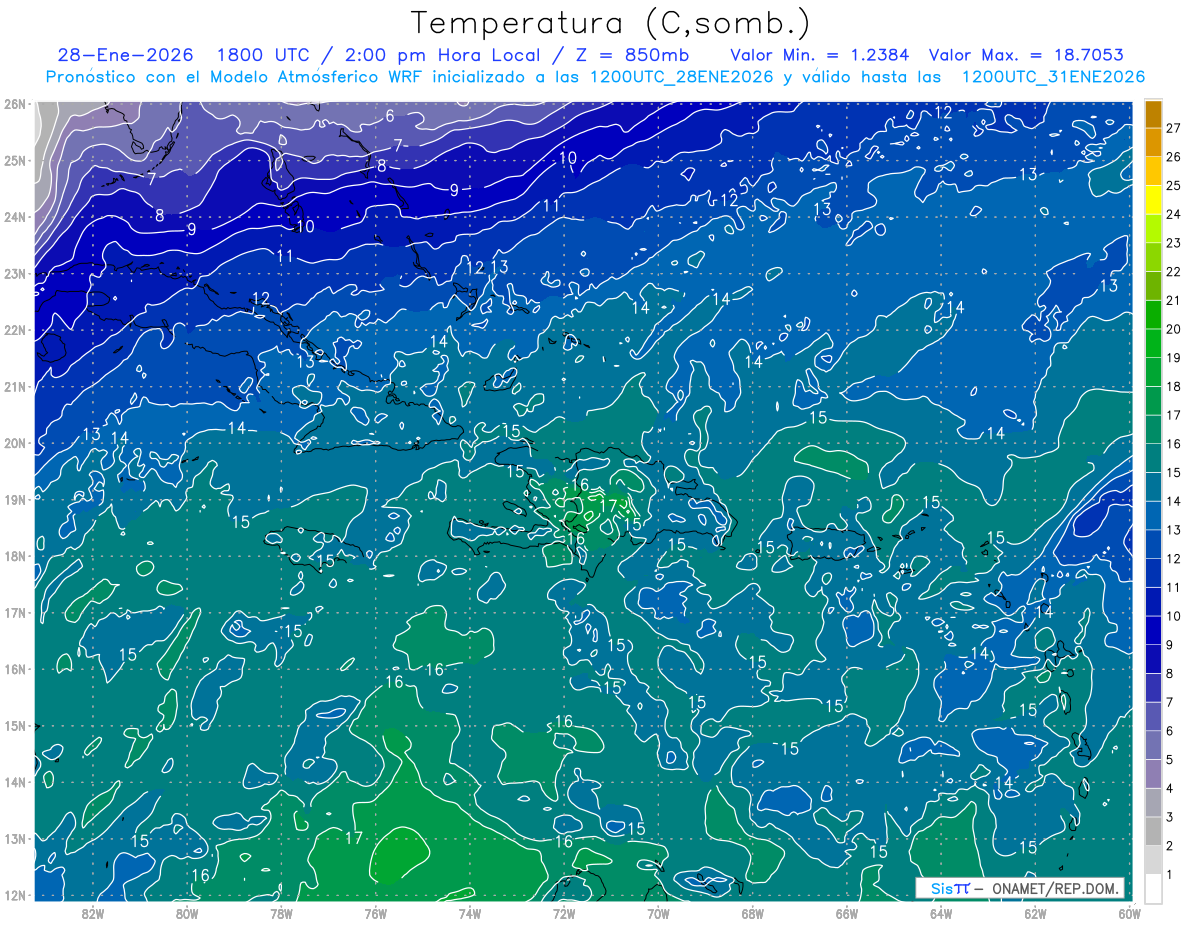1200x927 pixels.
Task: Click the '68W' longitude axis label
Action: pyautogui.click(x=753, y=912)
